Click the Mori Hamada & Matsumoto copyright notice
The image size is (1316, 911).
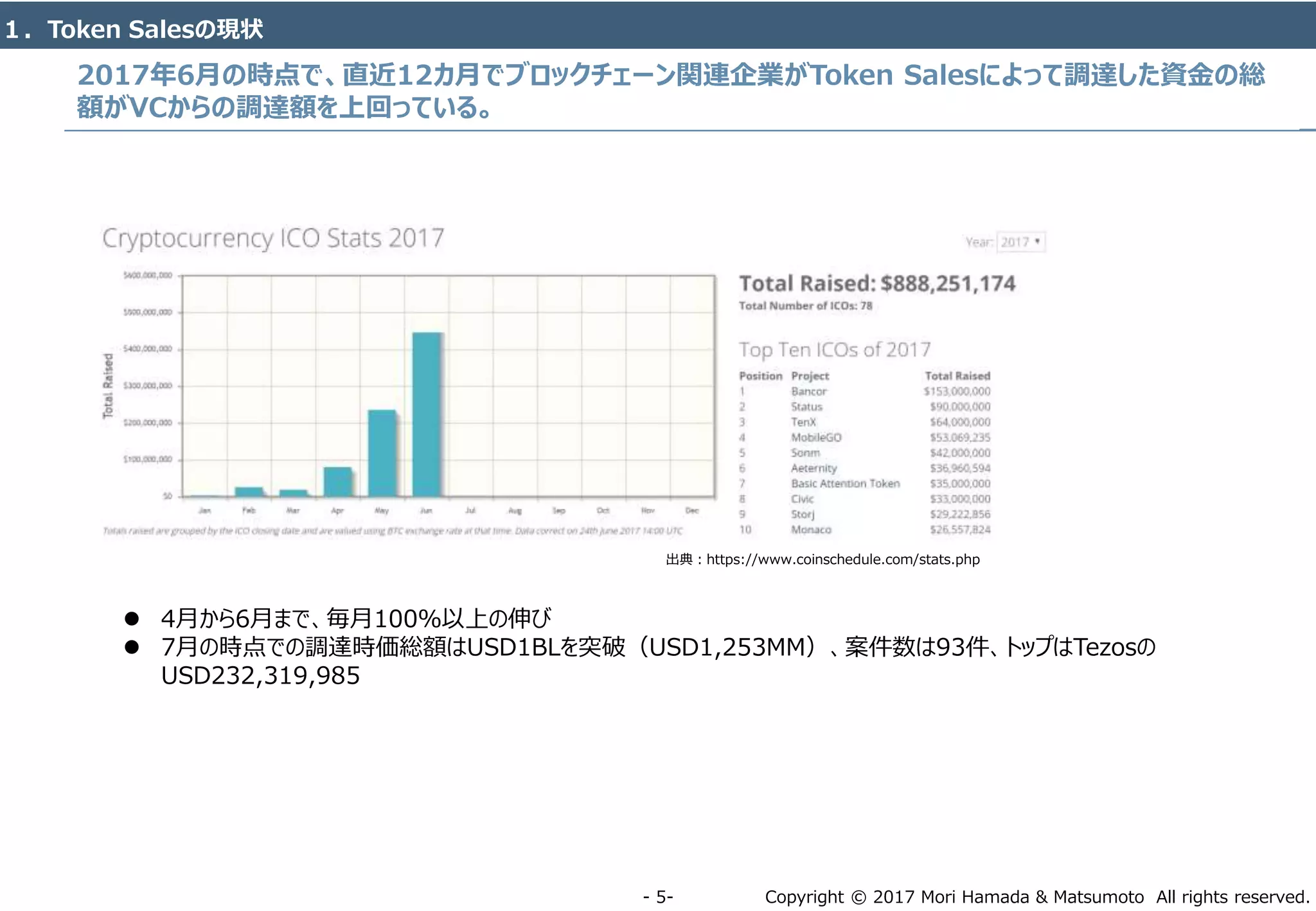1037,897
